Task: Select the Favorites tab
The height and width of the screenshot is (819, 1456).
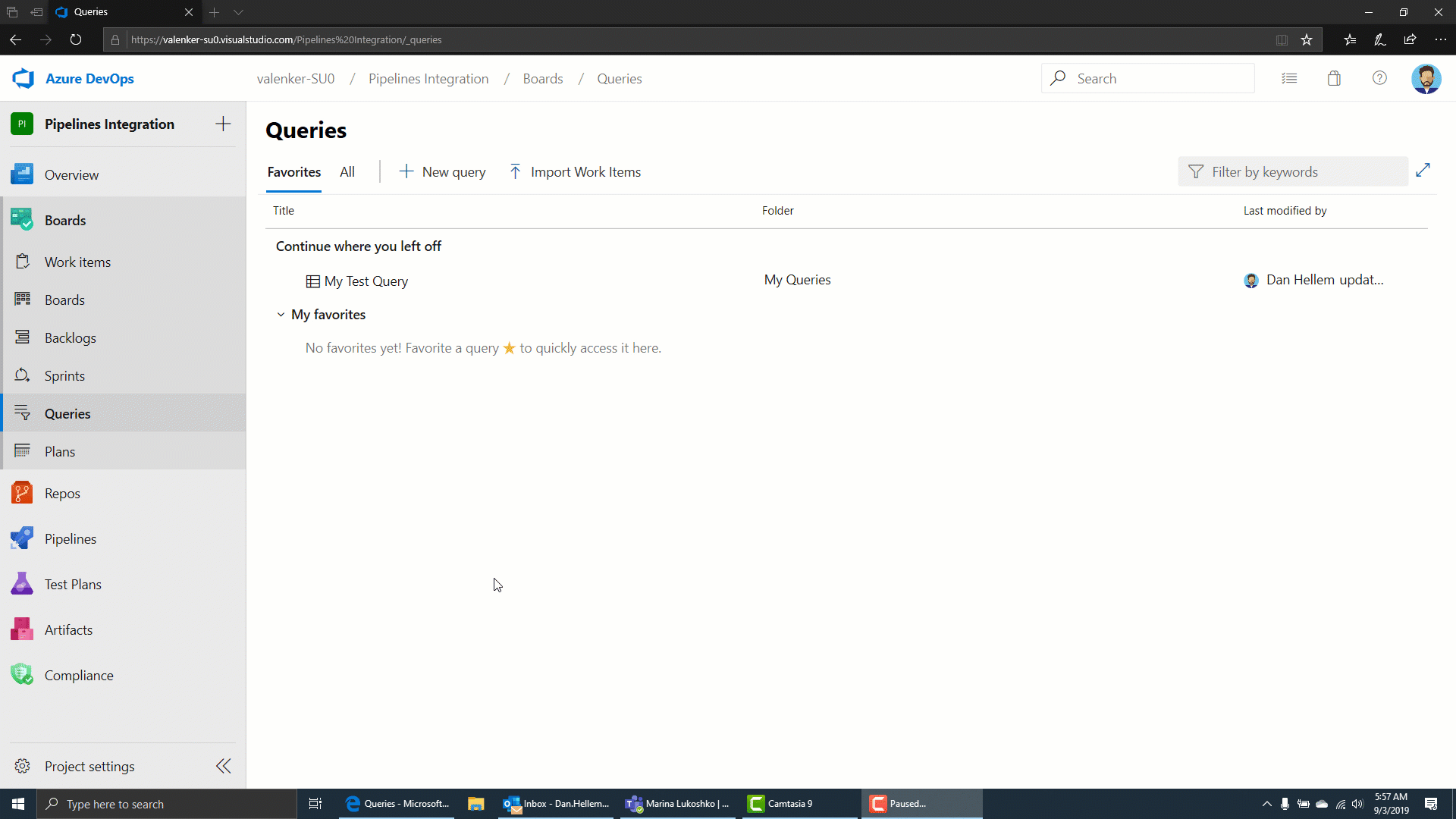Action: point(294,171)
